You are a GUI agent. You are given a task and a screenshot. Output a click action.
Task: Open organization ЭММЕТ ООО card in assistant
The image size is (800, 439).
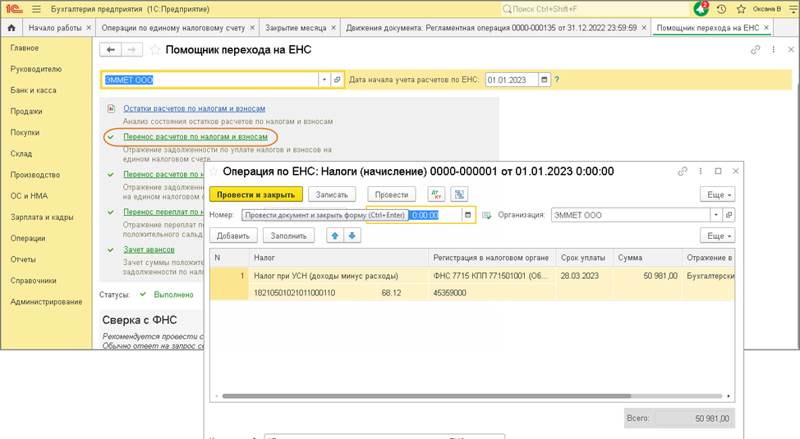pyautogui.click(x=337, y=80)
